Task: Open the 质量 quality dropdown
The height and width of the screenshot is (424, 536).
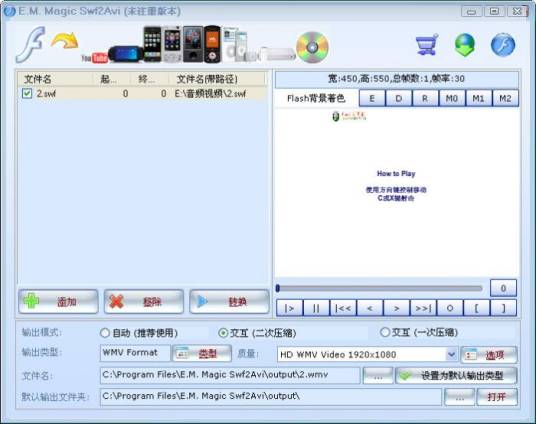Action: (x=367, y=355)
